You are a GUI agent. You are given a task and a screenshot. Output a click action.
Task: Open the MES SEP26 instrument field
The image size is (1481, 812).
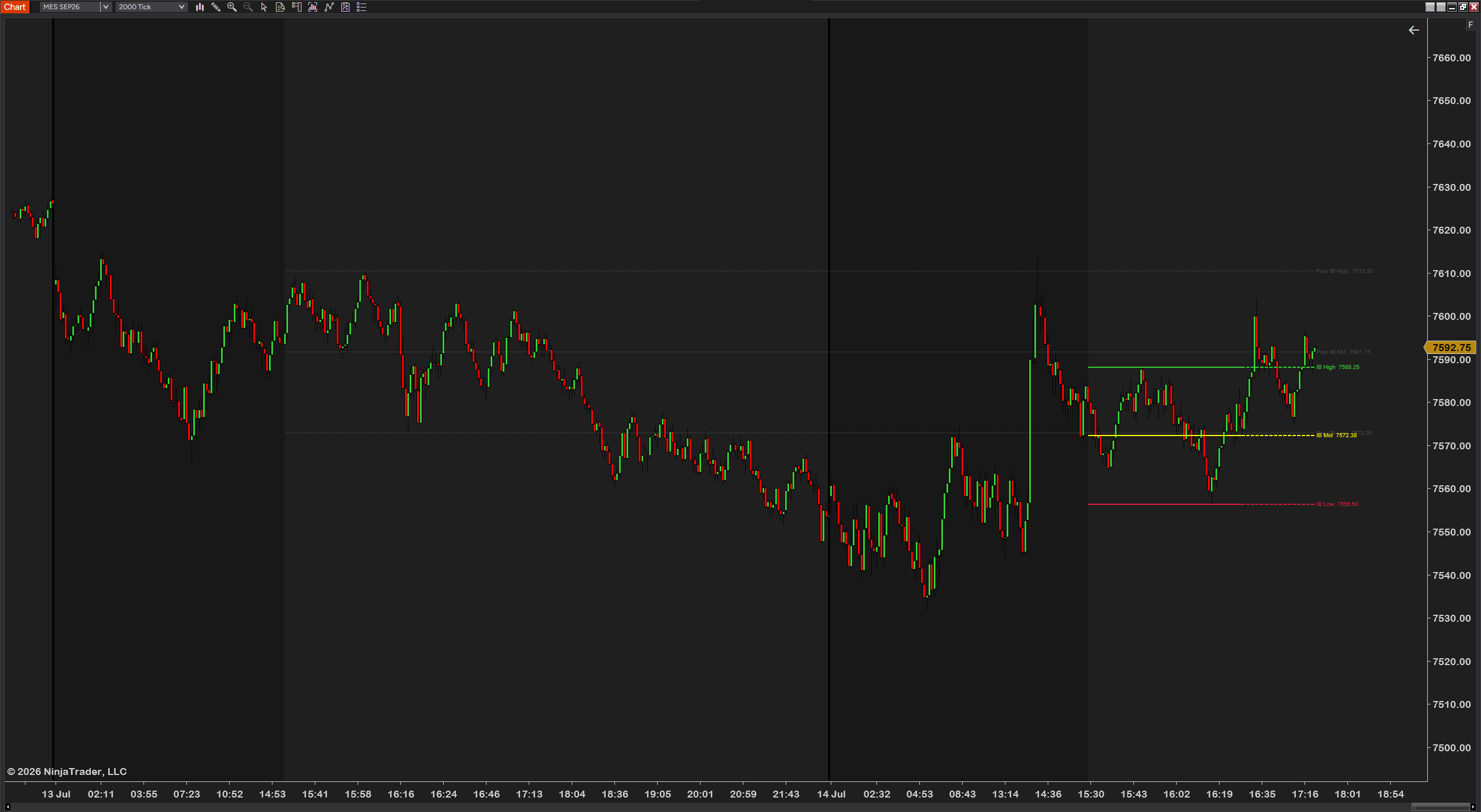tap(71, 7)
